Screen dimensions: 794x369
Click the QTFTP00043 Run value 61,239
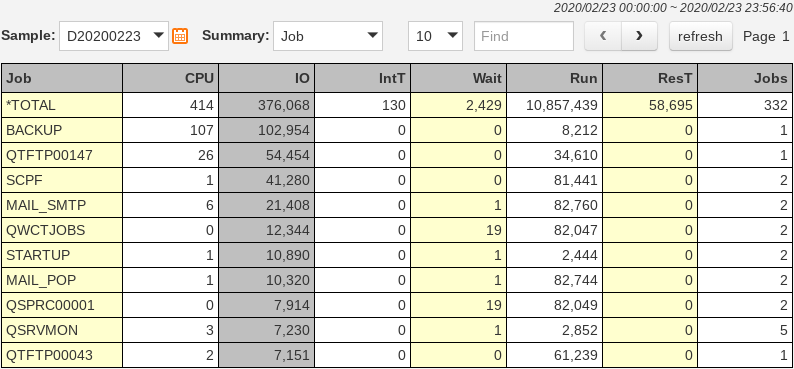click(x=576, y=355)
